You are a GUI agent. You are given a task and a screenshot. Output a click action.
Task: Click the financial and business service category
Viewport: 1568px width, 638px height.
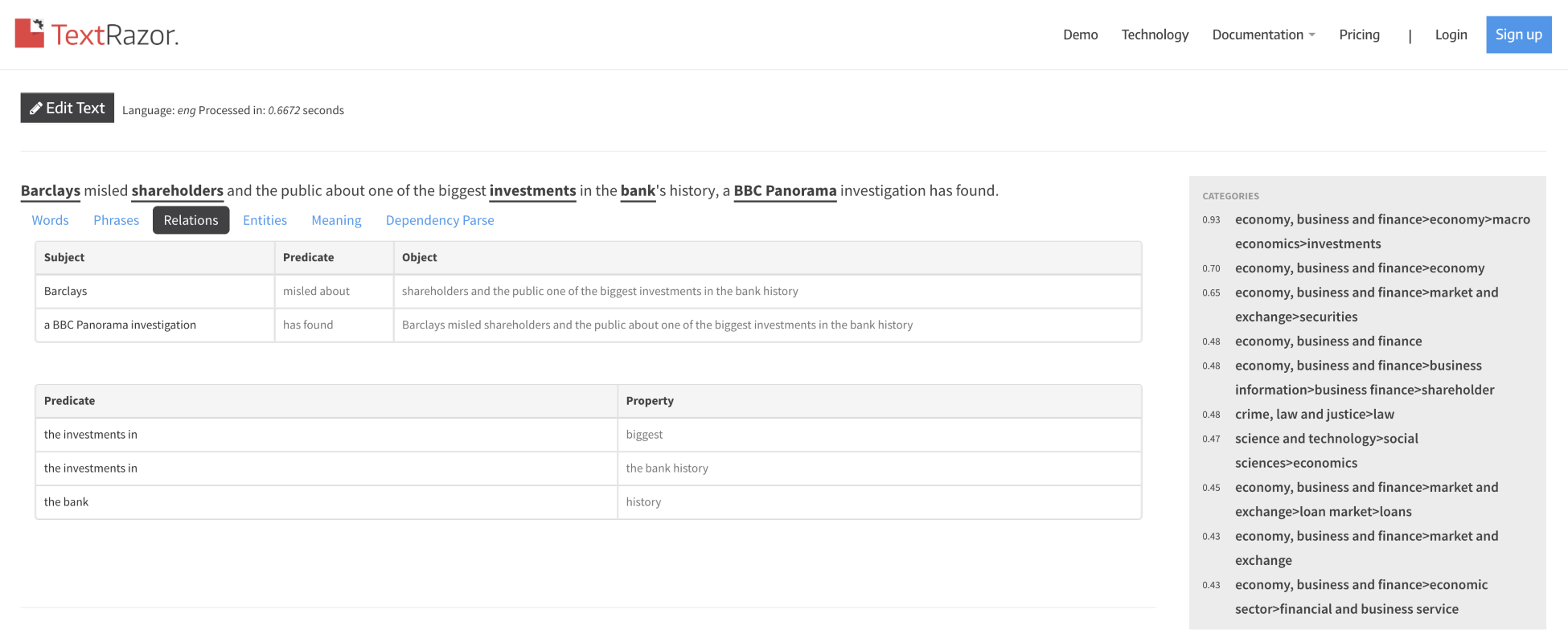[x=1361, y=596]
